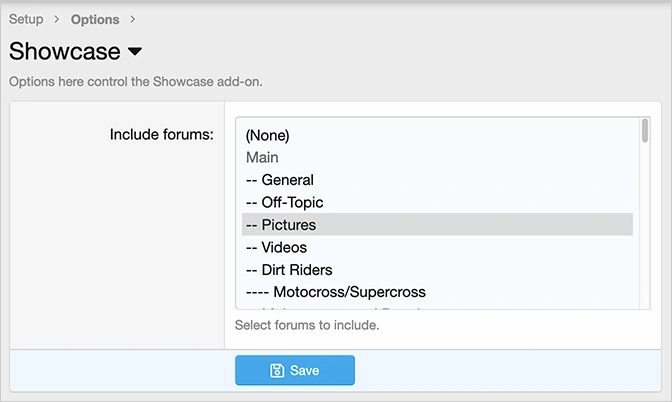The width and height of the screenshot is (672, 402).
Task: Choose the General forum entry
Action: [x=280, y=180]
